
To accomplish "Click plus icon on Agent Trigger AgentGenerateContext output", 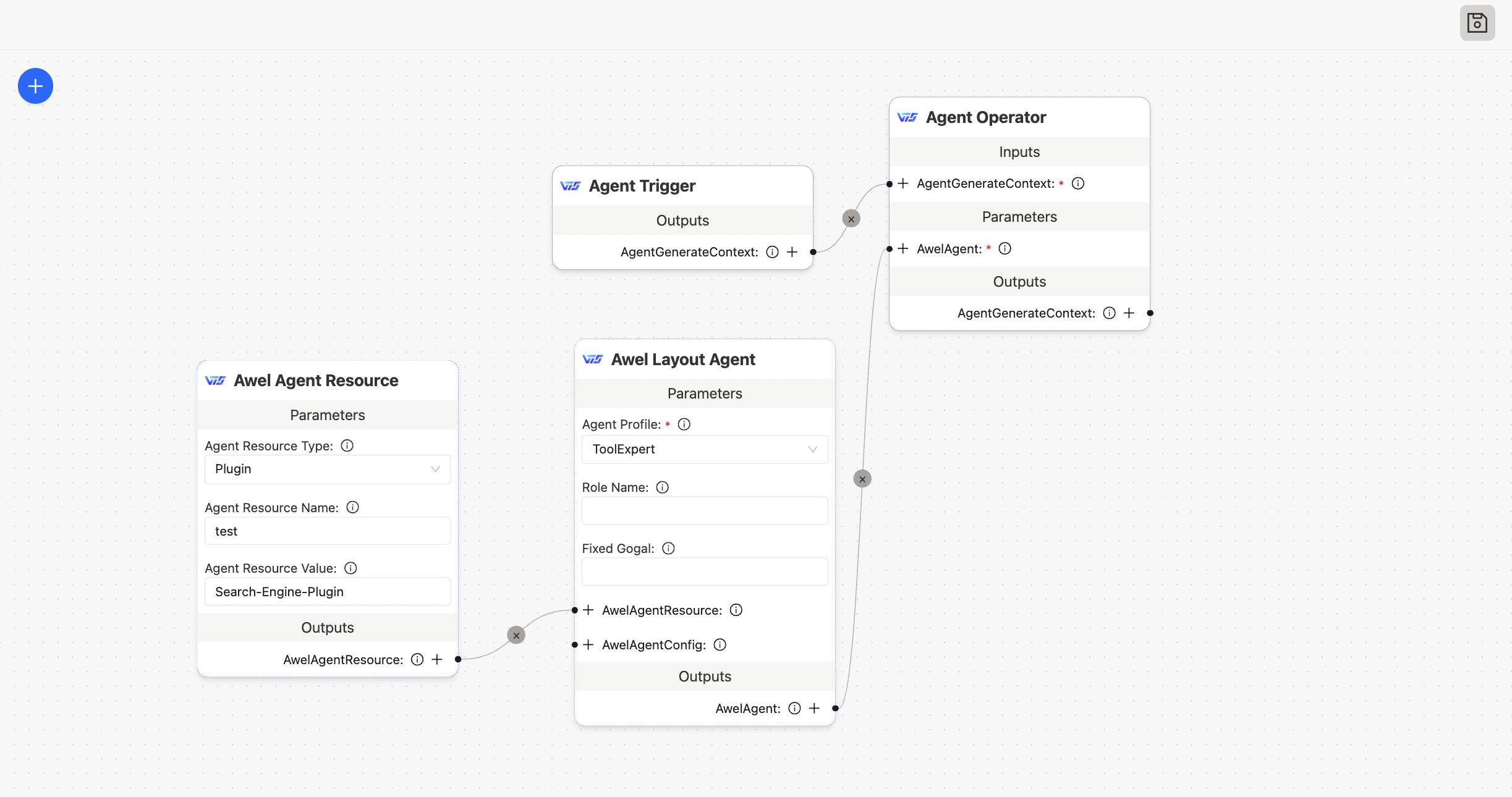I will coord(792,252).
